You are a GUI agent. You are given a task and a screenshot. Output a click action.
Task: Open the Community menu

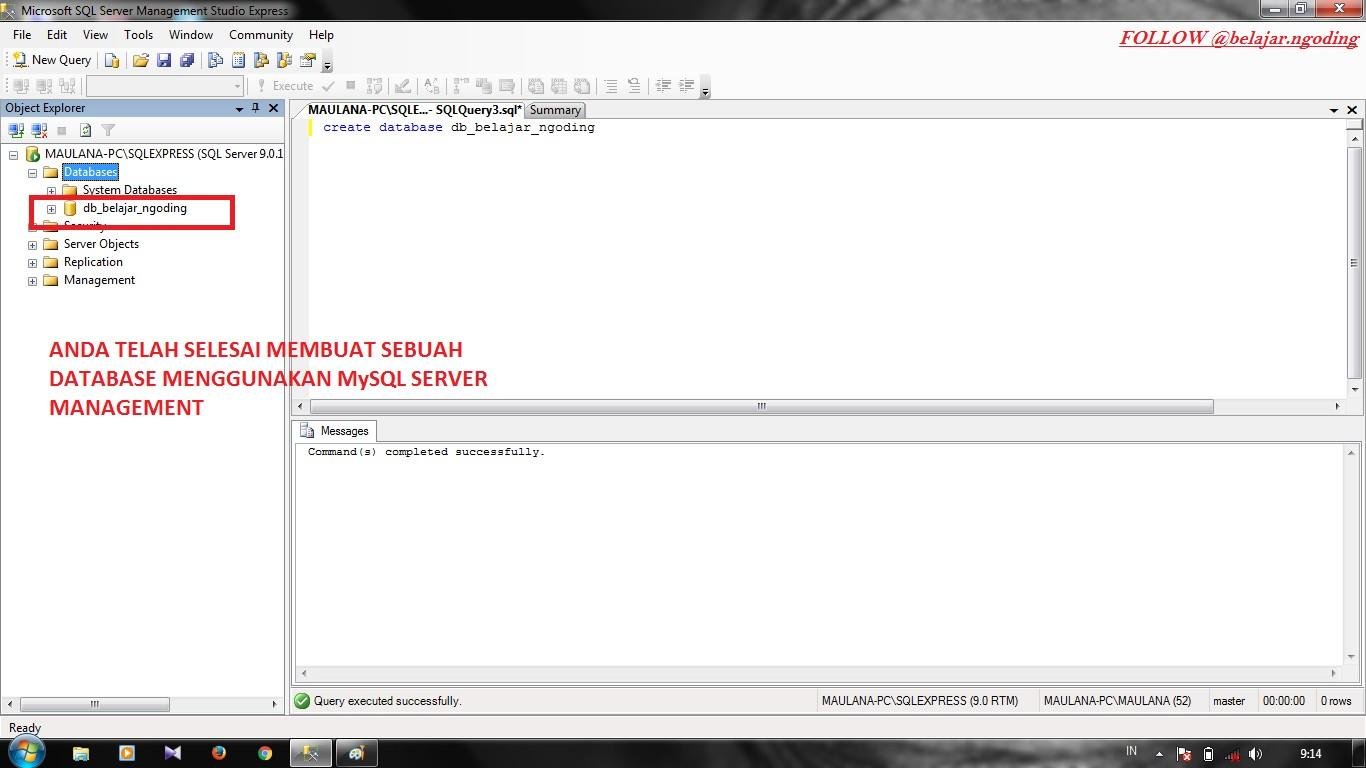(261, 34)
